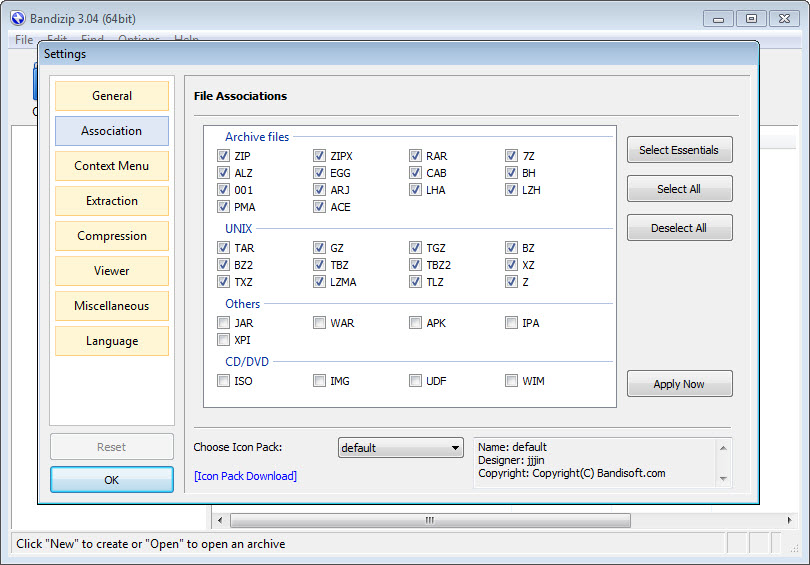Enable the APK association

click(x=415, y=323)
